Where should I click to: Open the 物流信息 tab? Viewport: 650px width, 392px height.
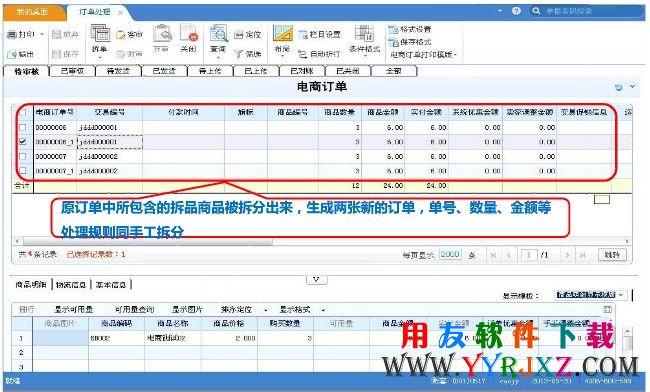[x=71, y=285]
